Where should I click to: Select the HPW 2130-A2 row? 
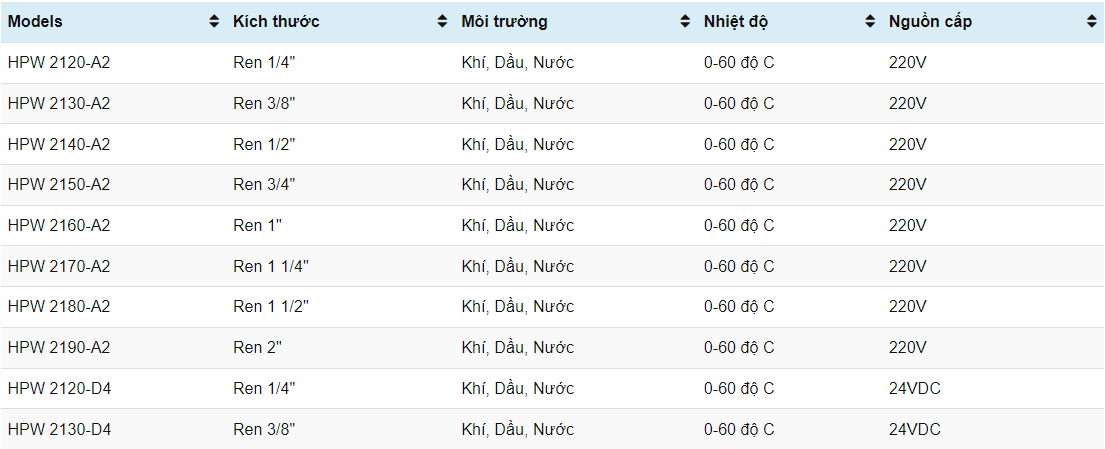59,104
